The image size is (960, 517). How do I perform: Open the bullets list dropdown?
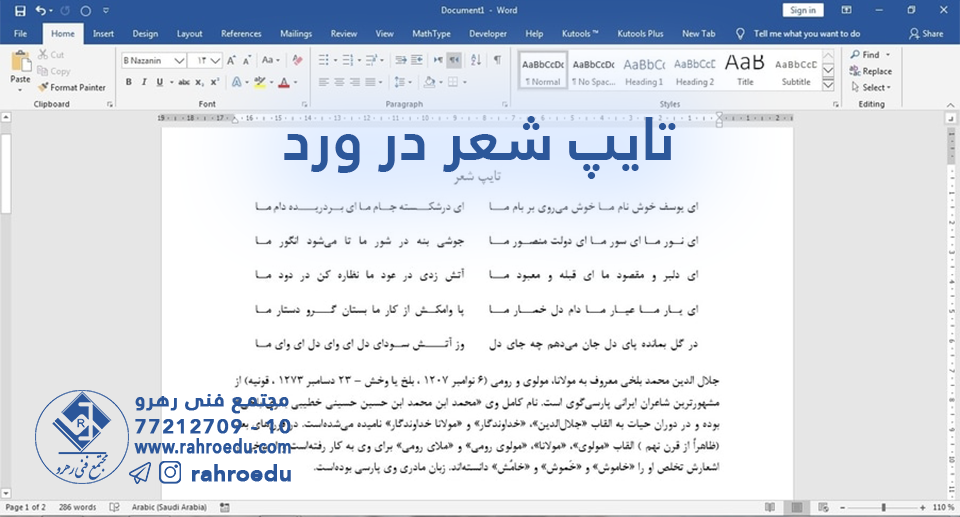(x=335, y=60)
